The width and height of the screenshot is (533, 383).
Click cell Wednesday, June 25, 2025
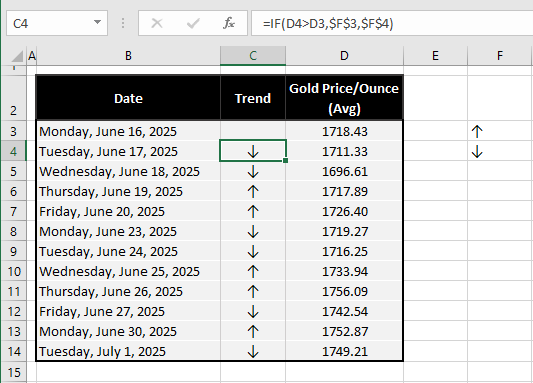click(128, 271)
